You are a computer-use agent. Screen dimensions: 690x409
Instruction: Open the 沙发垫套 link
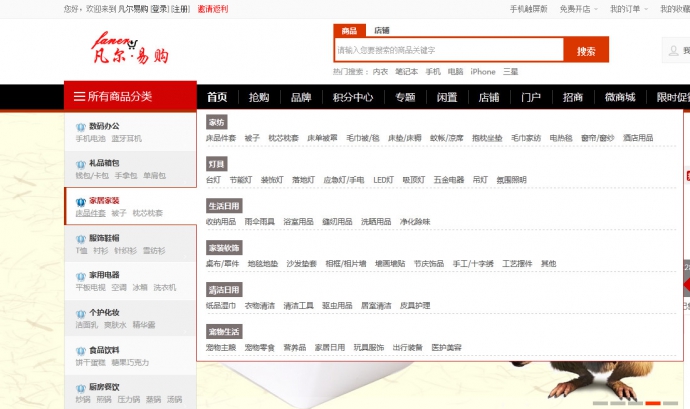pos(301,264)
